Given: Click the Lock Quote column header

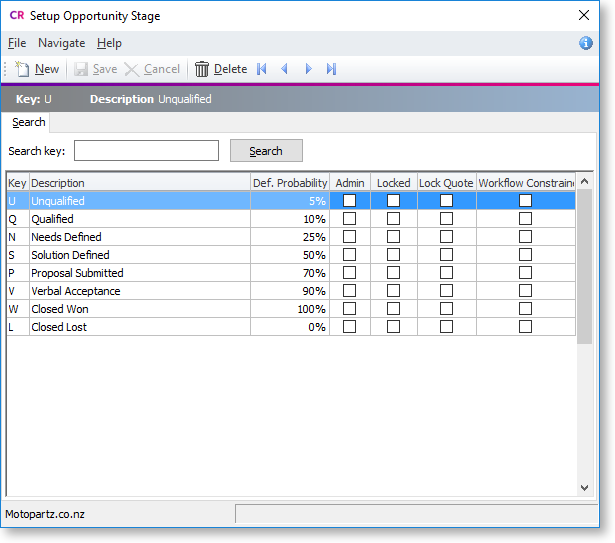Looking at the screenshot, I should [446, 183].
